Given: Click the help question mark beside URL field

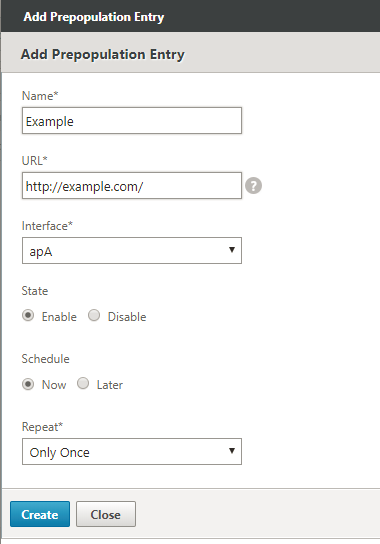Looking at the screenshot, I should 253,186.
